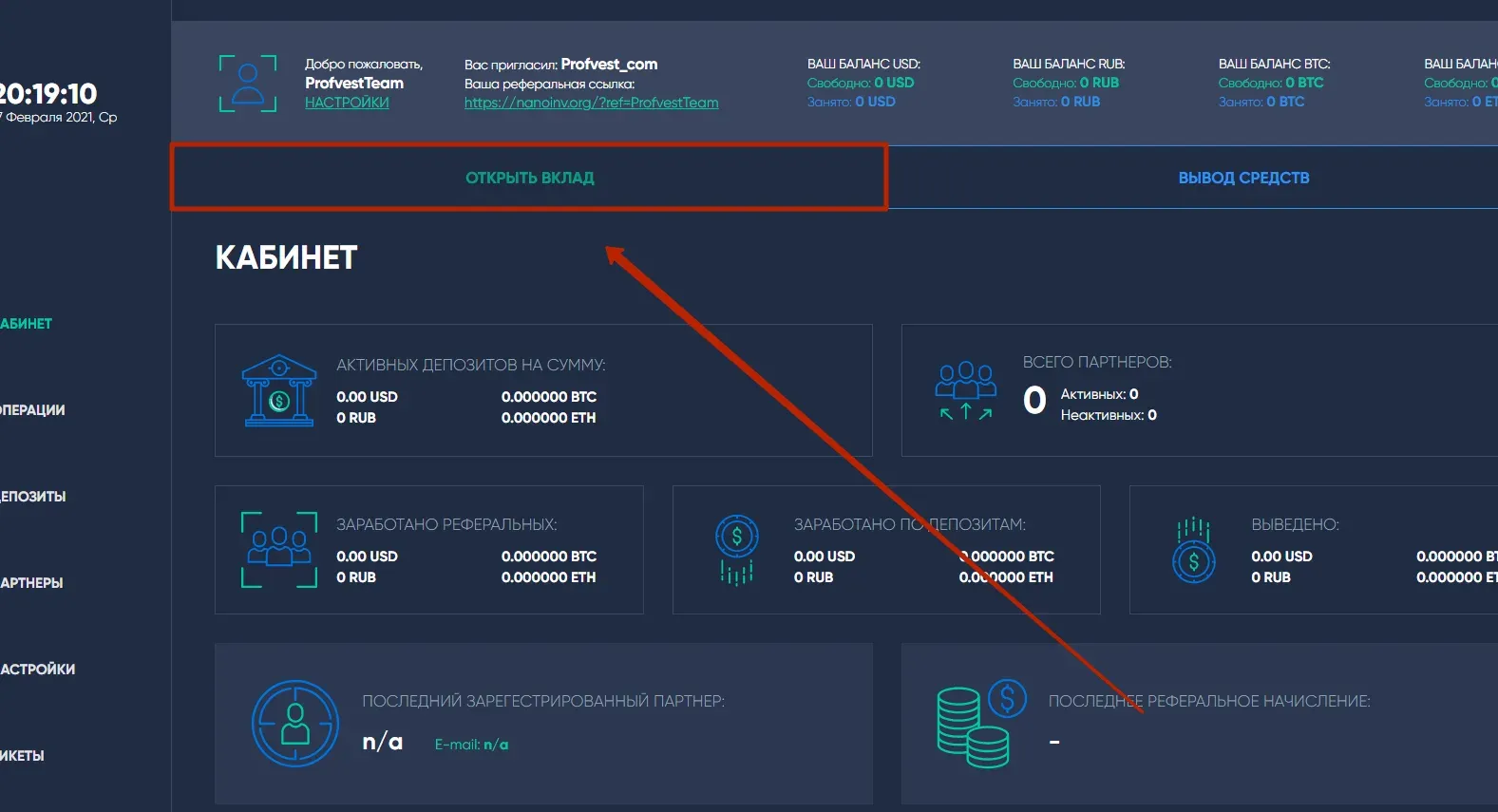The image size is (1498, 812).
Task: Click the coin stack referral accrual icon
Action: (981, 724)
